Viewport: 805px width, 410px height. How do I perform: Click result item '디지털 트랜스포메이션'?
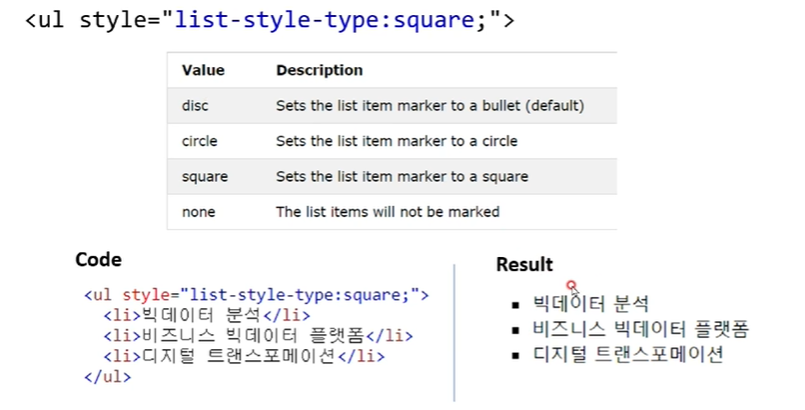[x=628, y=354]
